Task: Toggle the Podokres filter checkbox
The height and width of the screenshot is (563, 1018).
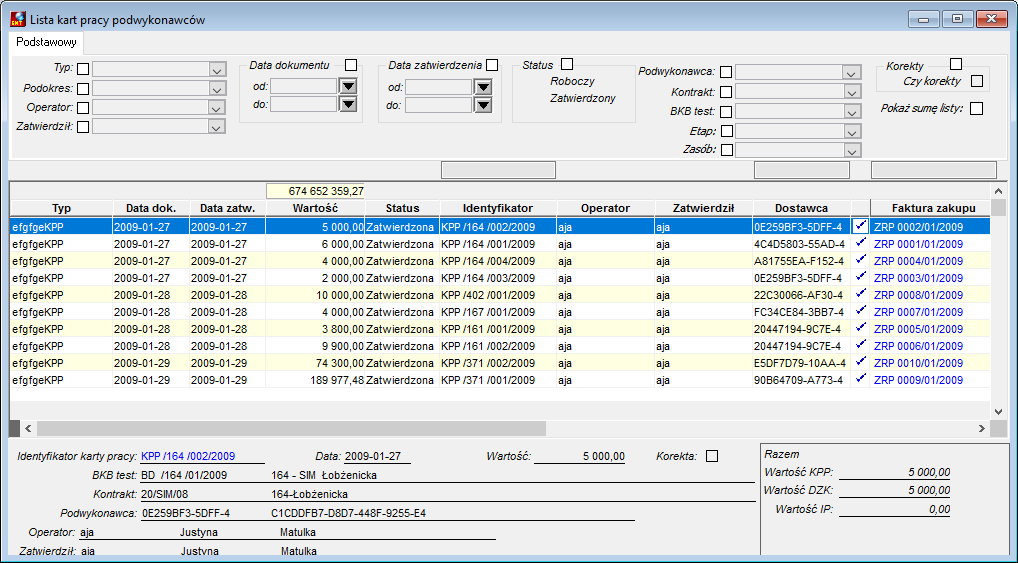Action: point(83,89)
